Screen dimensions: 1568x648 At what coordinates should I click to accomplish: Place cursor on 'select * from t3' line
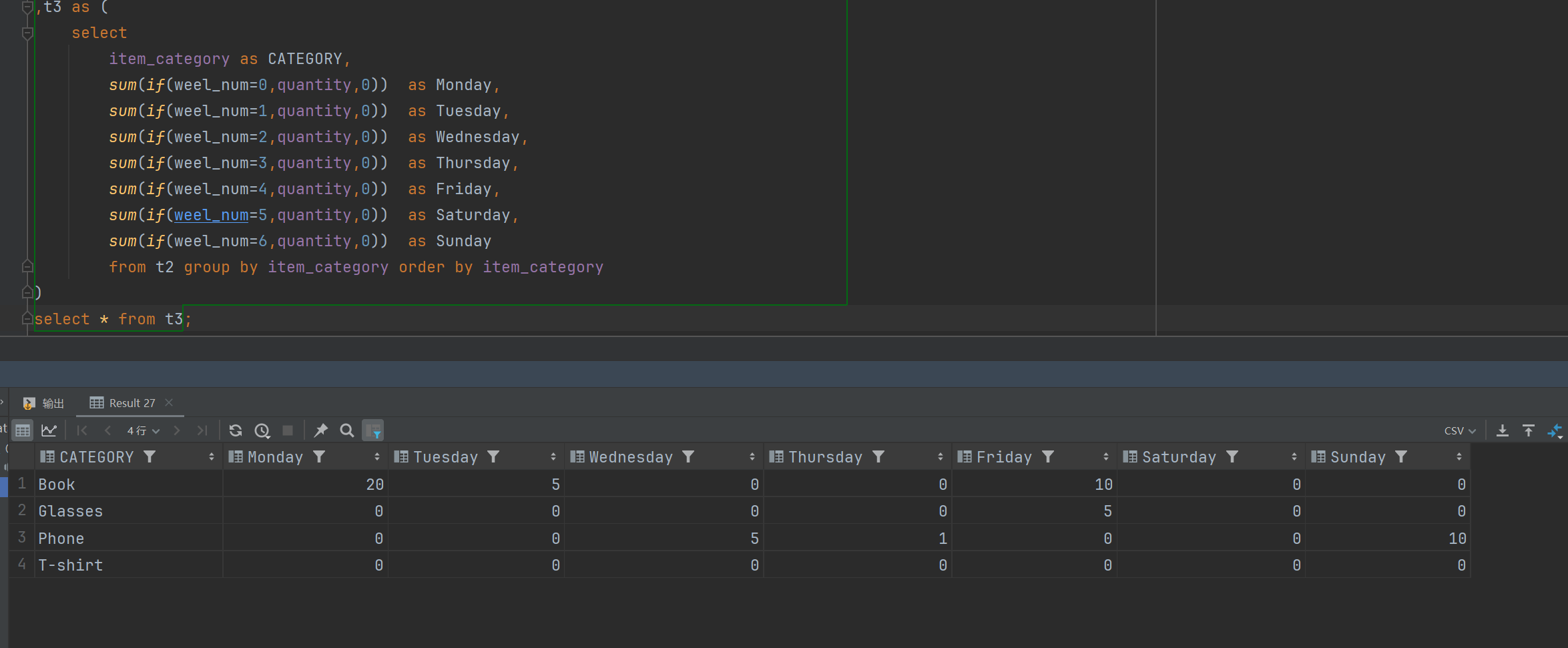coord(113,319)
